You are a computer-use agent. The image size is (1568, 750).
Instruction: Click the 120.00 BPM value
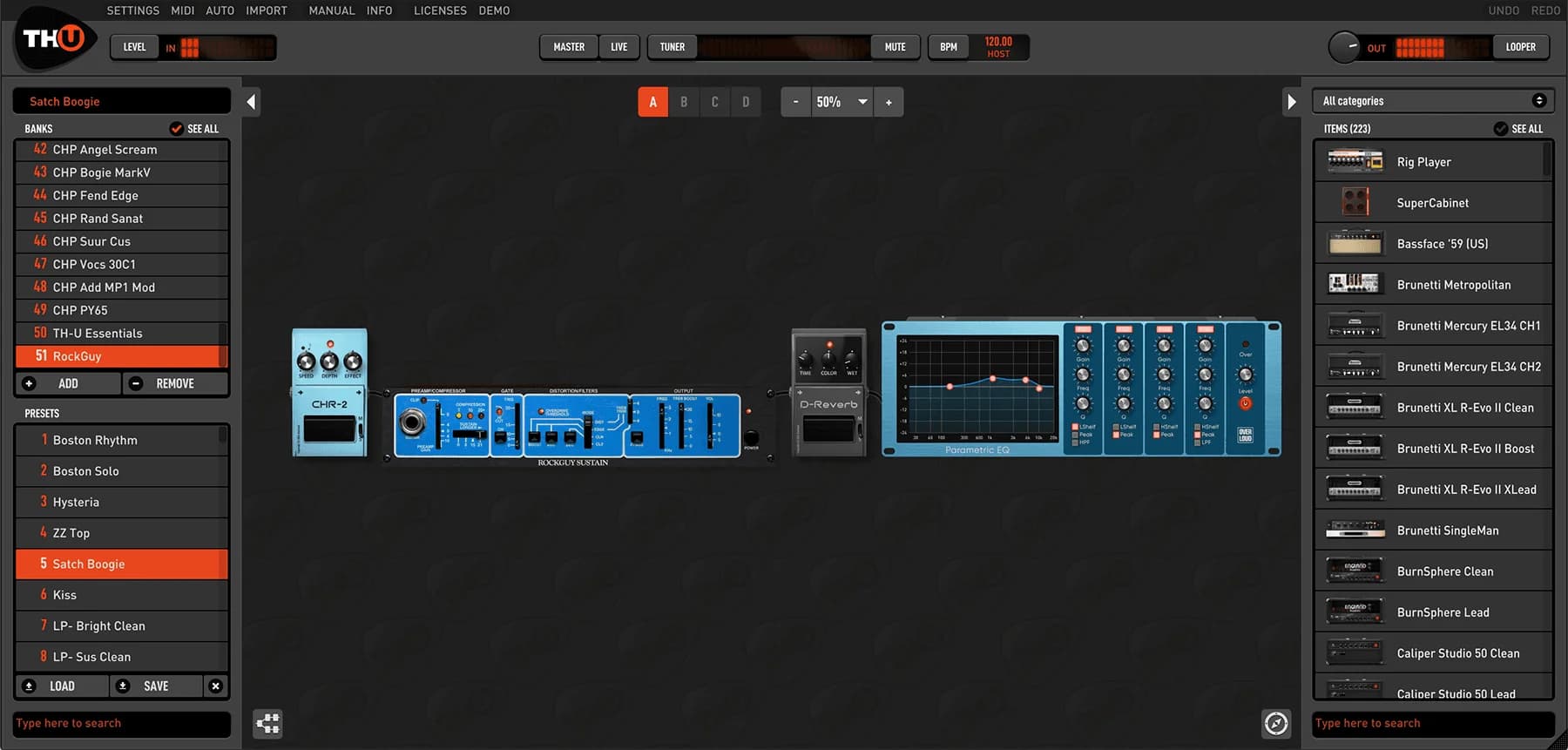pyautogui.click(x=998, y=42)
